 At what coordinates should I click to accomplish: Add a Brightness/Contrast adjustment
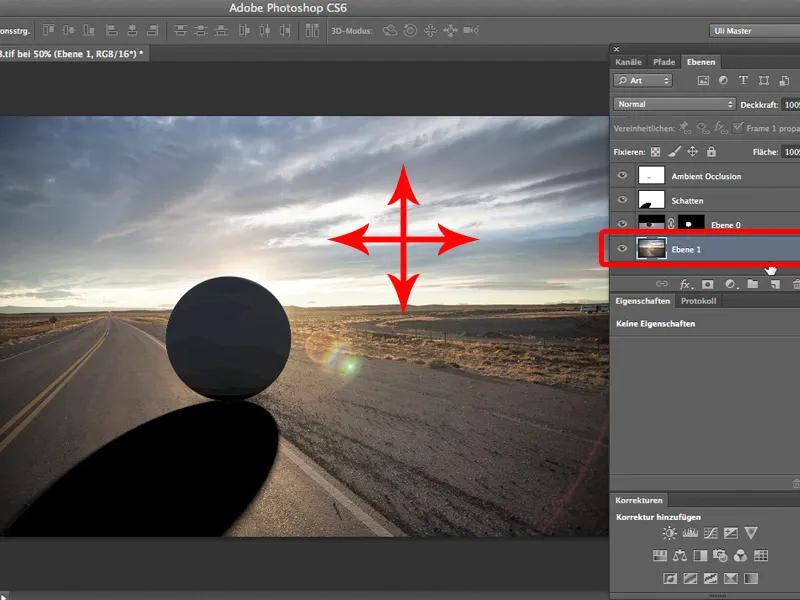tap(669, 533)
